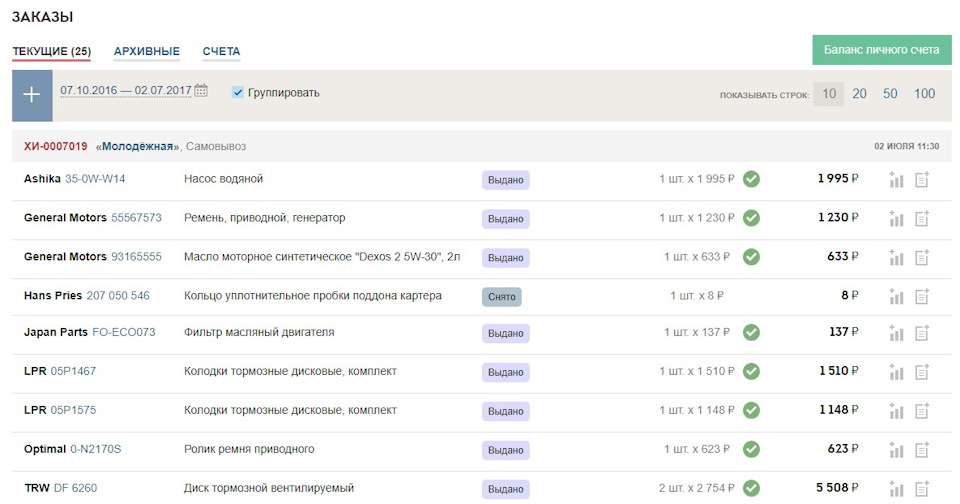Open note icon for Optimal 0-N2170S

coord(922,450)
